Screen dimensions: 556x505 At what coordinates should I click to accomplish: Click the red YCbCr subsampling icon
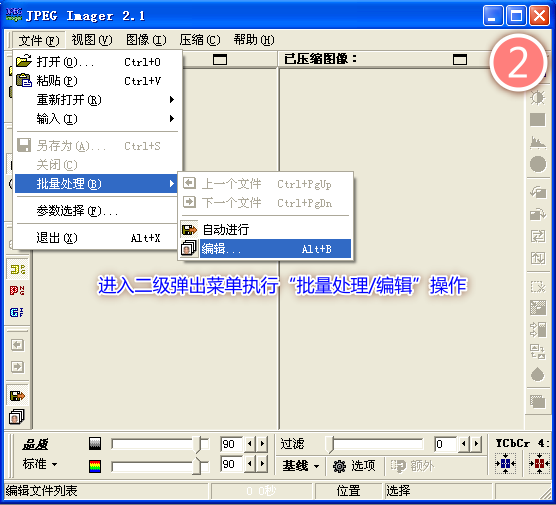pos(539,464)
